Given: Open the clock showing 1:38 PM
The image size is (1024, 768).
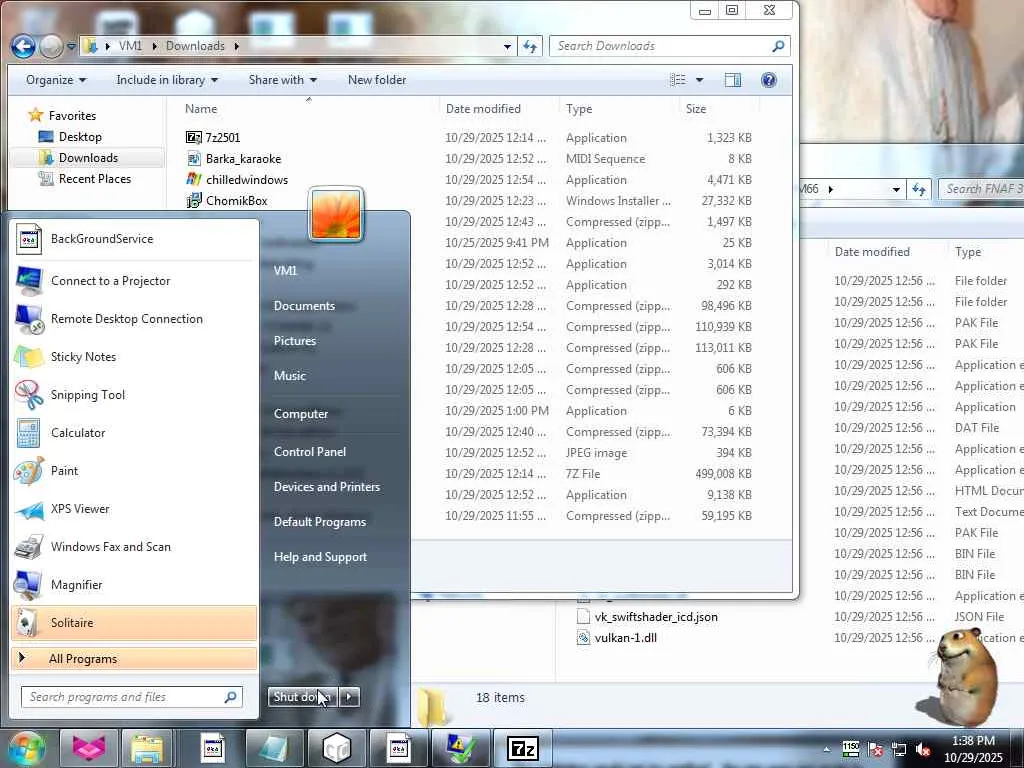Looking at the screenshot, I should [x=973, y=748].
